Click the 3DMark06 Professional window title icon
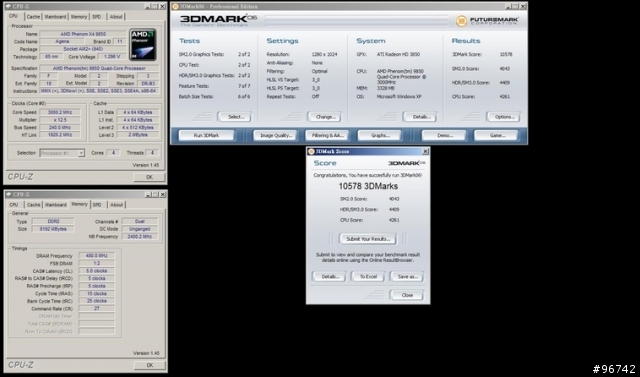 coord(175,6)
